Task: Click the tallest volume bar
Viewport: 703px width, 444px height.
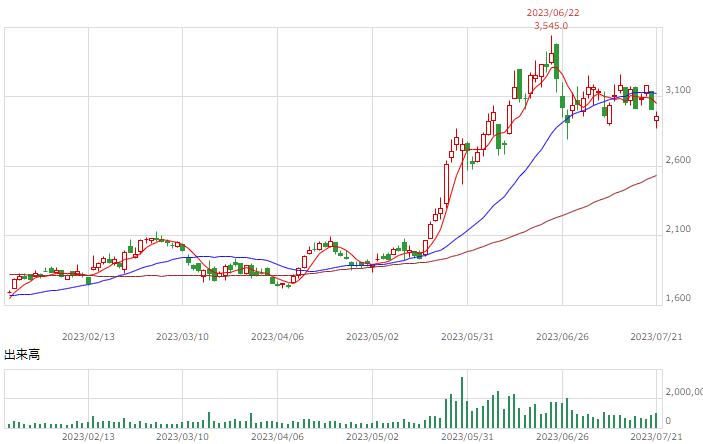Action: tap(462, 402)
